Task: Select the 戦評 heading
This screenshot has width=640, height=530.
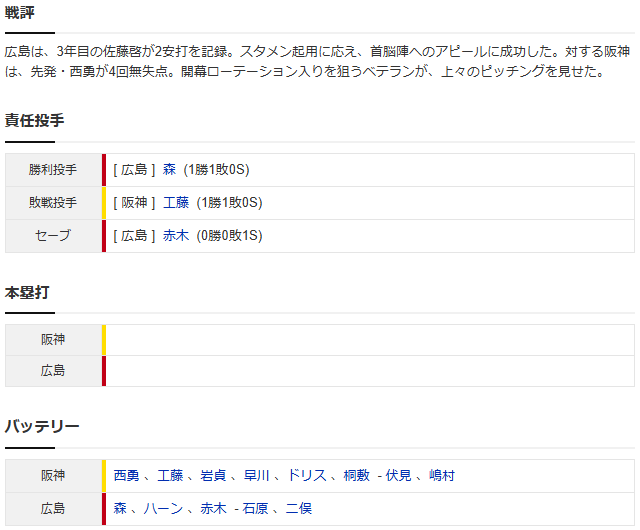Action: click(x=20, y=12)
